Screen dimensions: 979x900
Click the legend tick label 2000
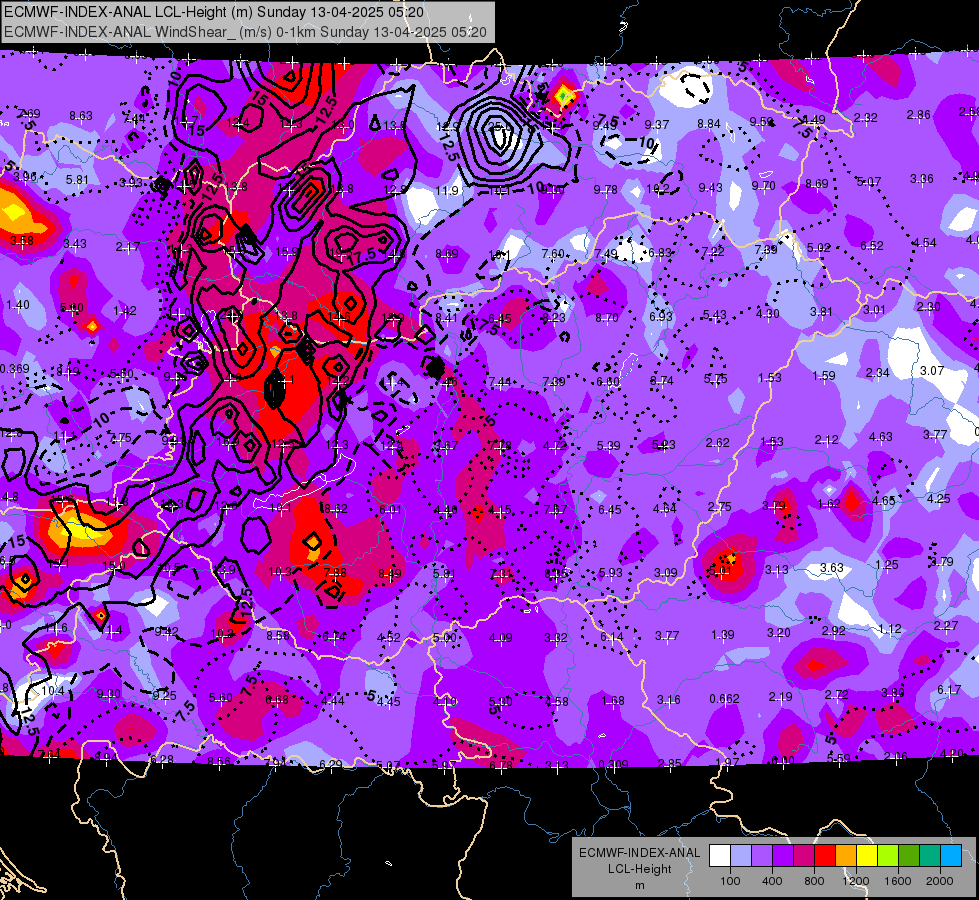point(940,881)
